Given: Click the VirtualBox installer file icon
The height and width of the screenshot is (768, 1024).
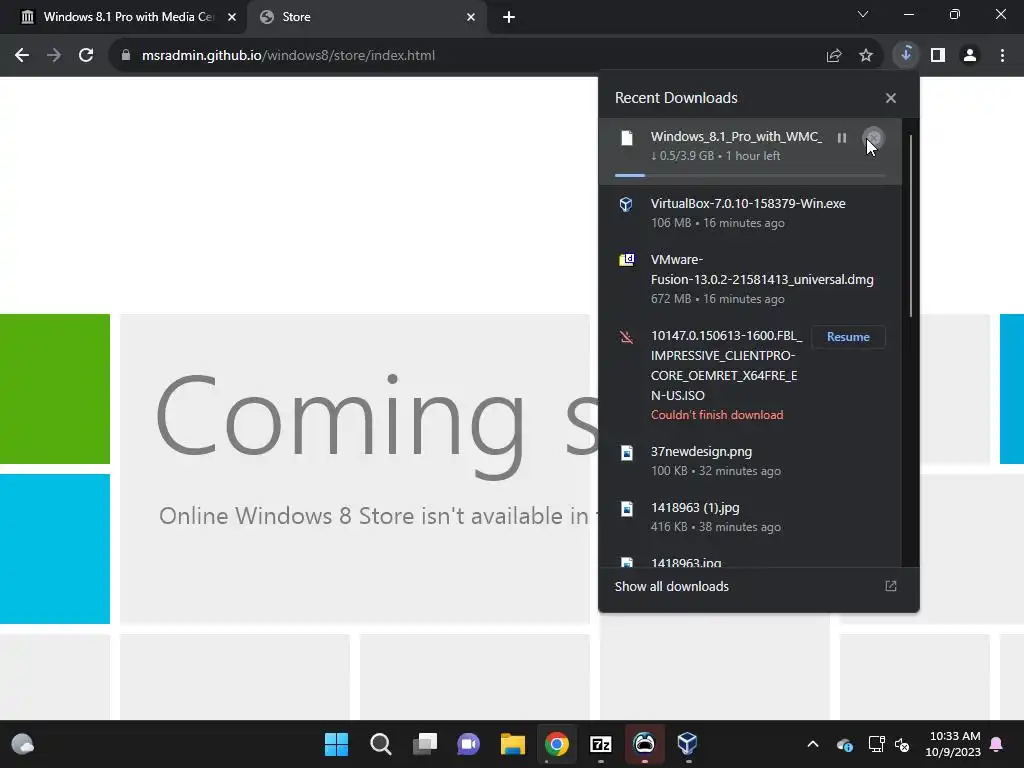Looking at the screenshot, I should click(x=626, y=204).
